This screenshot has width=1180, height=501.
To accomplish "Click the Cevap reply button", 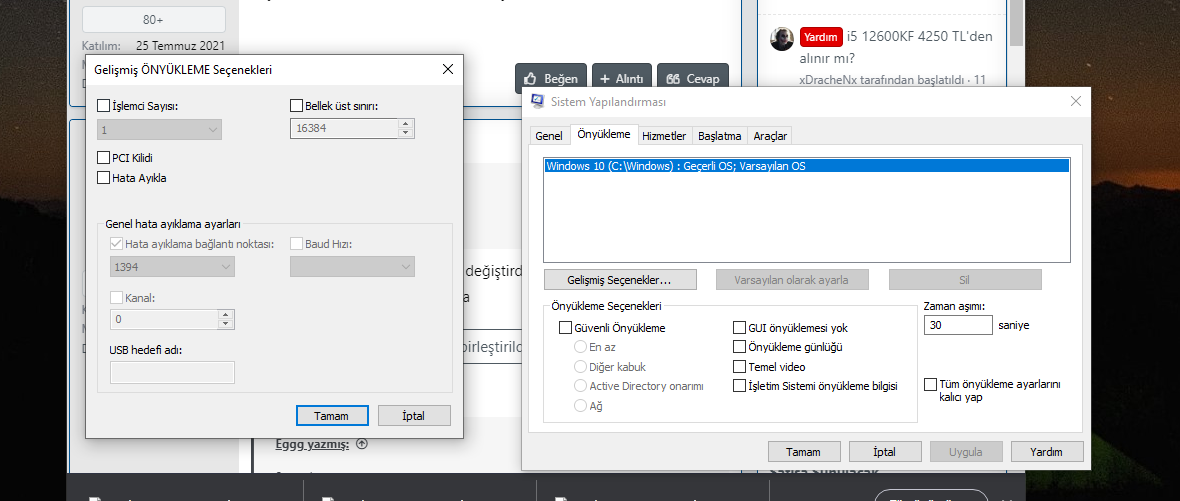I will point(693,78).
